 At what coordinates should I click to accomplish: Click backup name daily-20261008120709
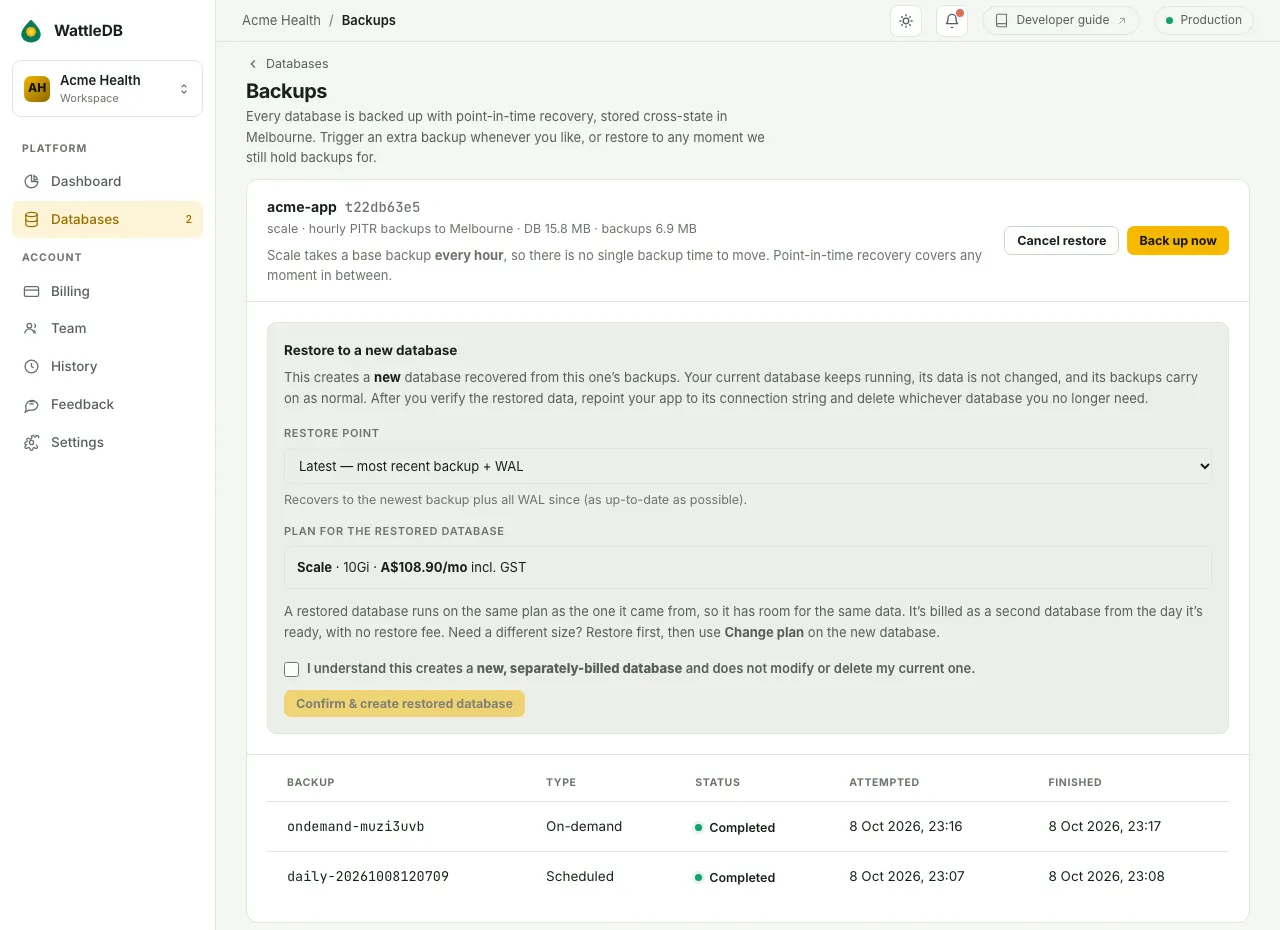[368, 877]
